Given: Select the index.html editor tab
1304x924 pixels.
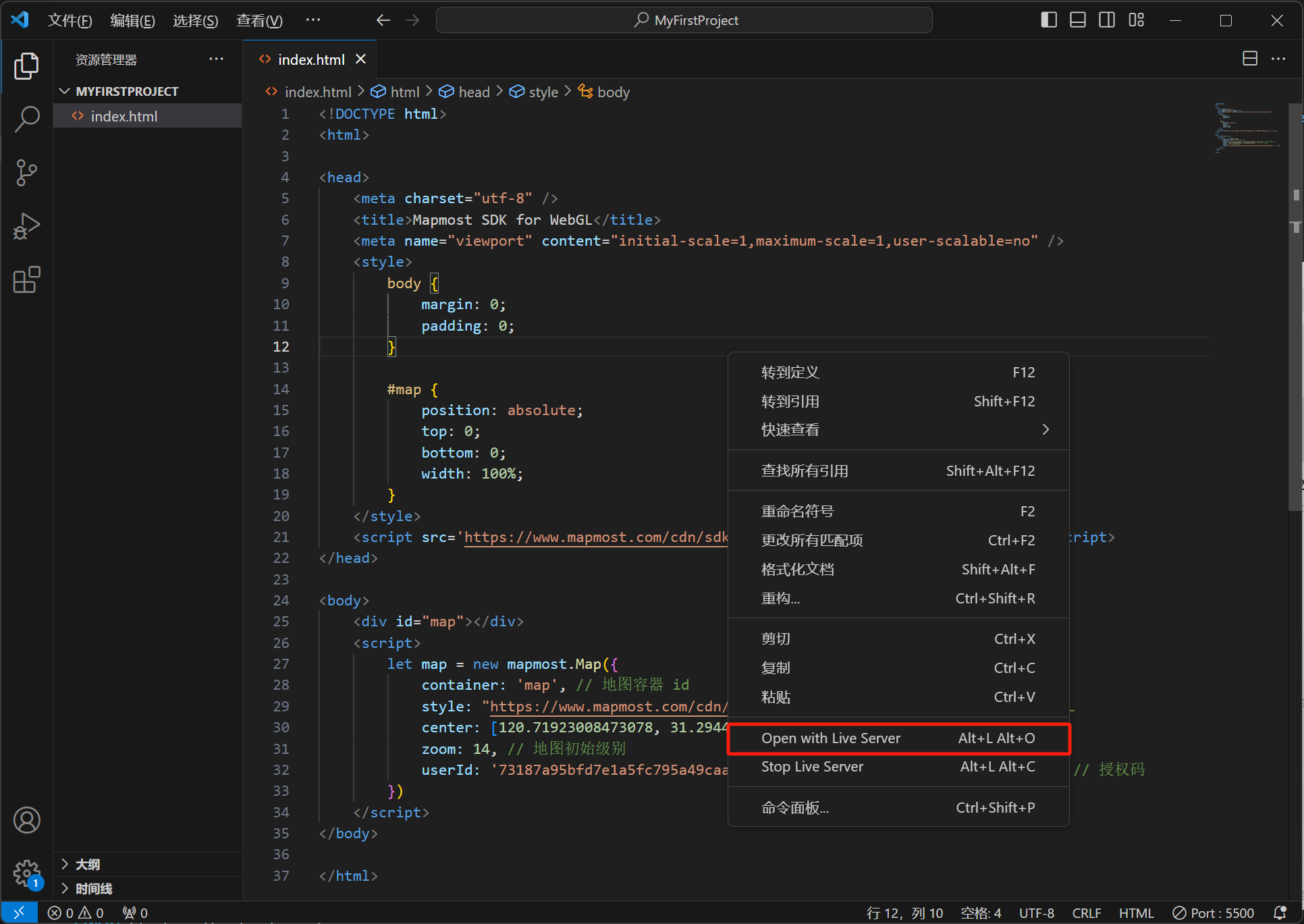Looking at the screenshot, I should [310, 59].
